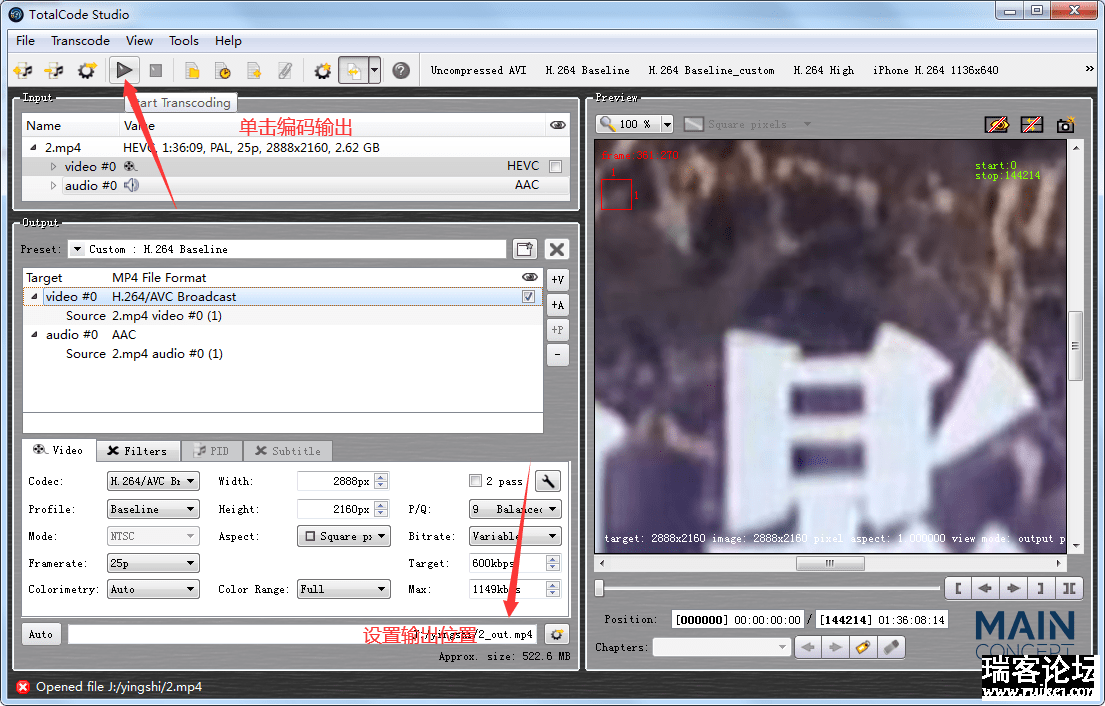Toggle the output video #0 H.264/AVC checkbox
The image size is (1105, 706).
point(529,297)
